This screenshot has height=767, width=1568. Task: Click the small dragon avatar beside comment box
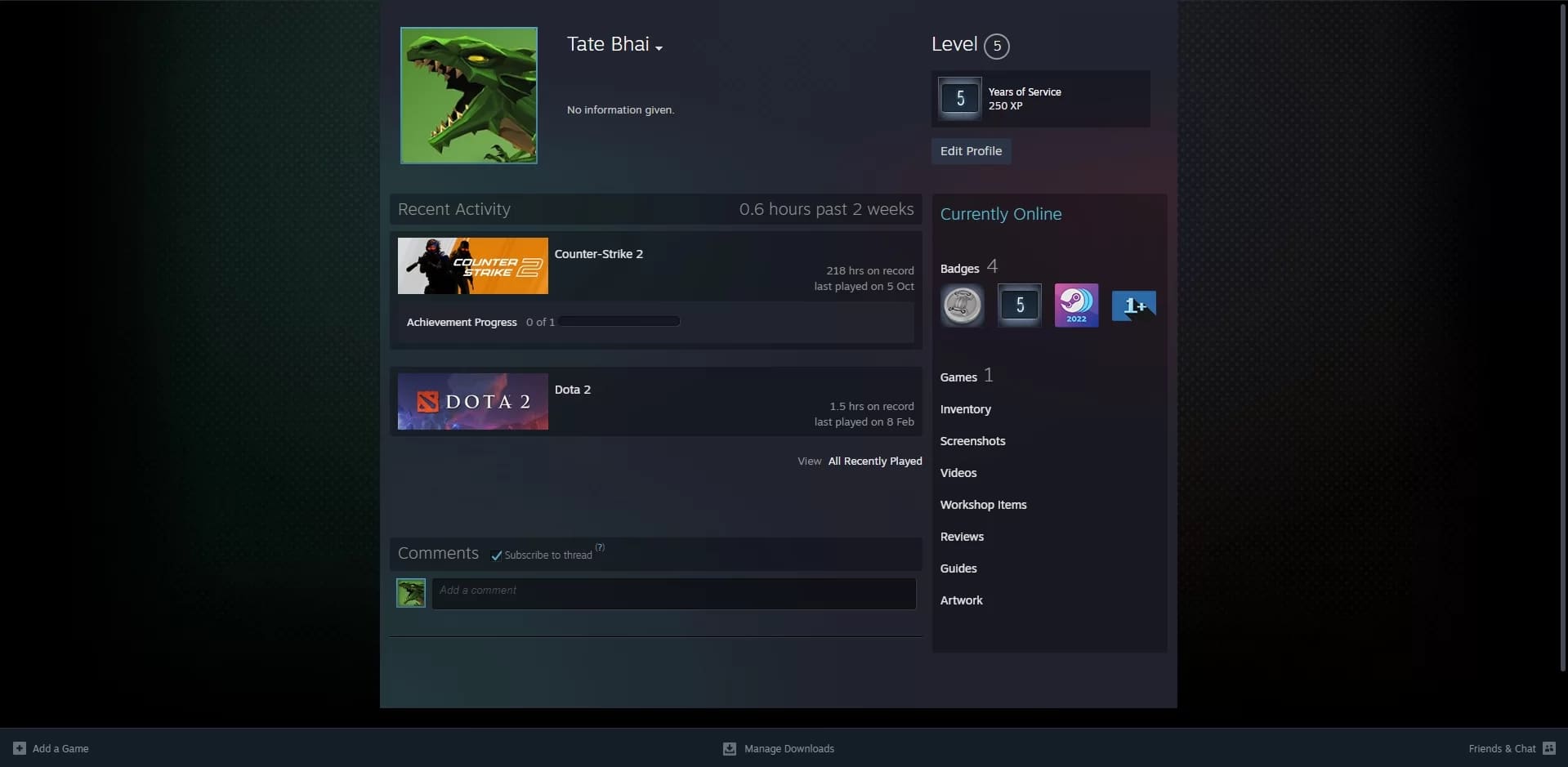tap(411, 593)
